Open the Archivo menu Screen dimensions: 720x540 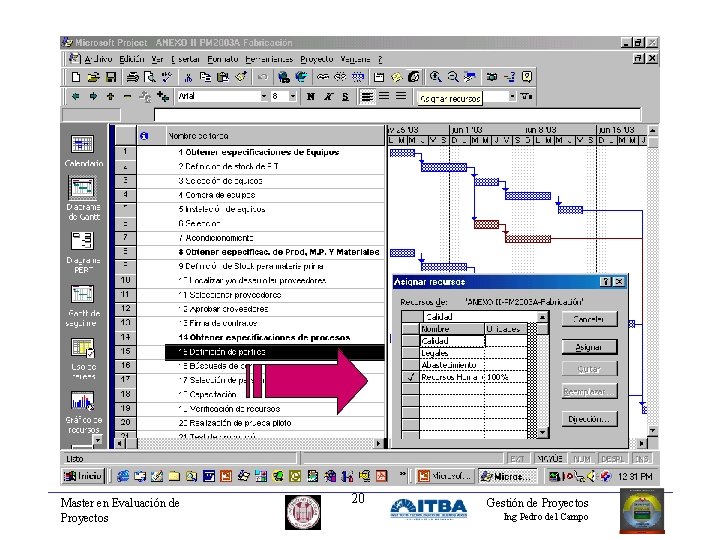point(98,59)
